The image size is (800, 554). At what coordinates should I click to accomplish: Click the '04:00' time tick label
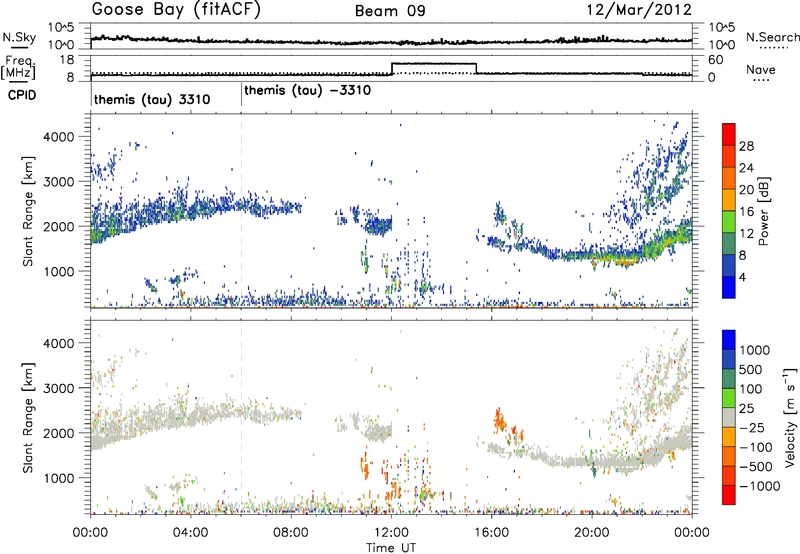(x=191, y=533)
